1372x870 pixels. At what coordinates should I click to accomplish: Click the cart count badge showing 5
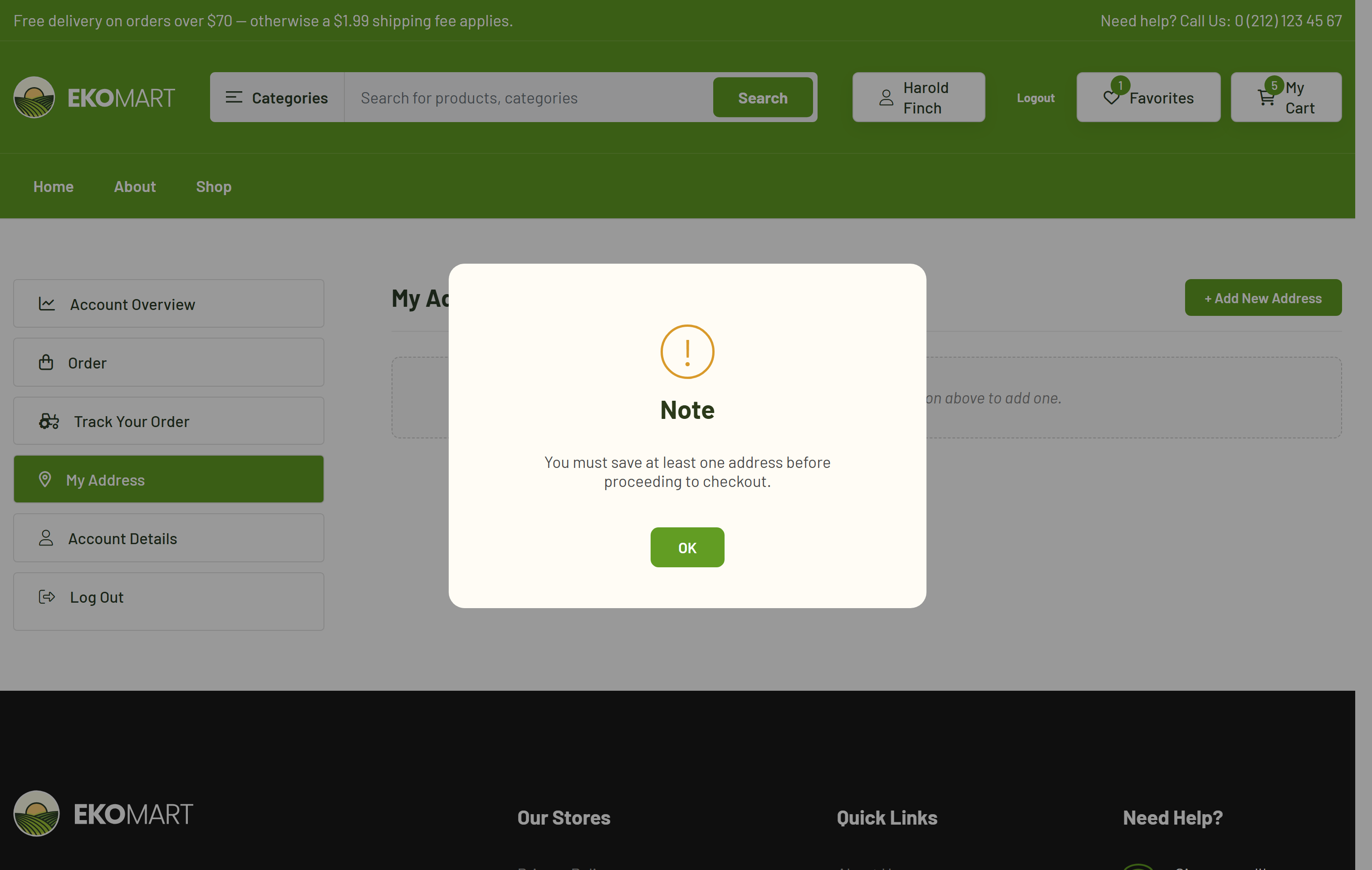coord(1274,85)
